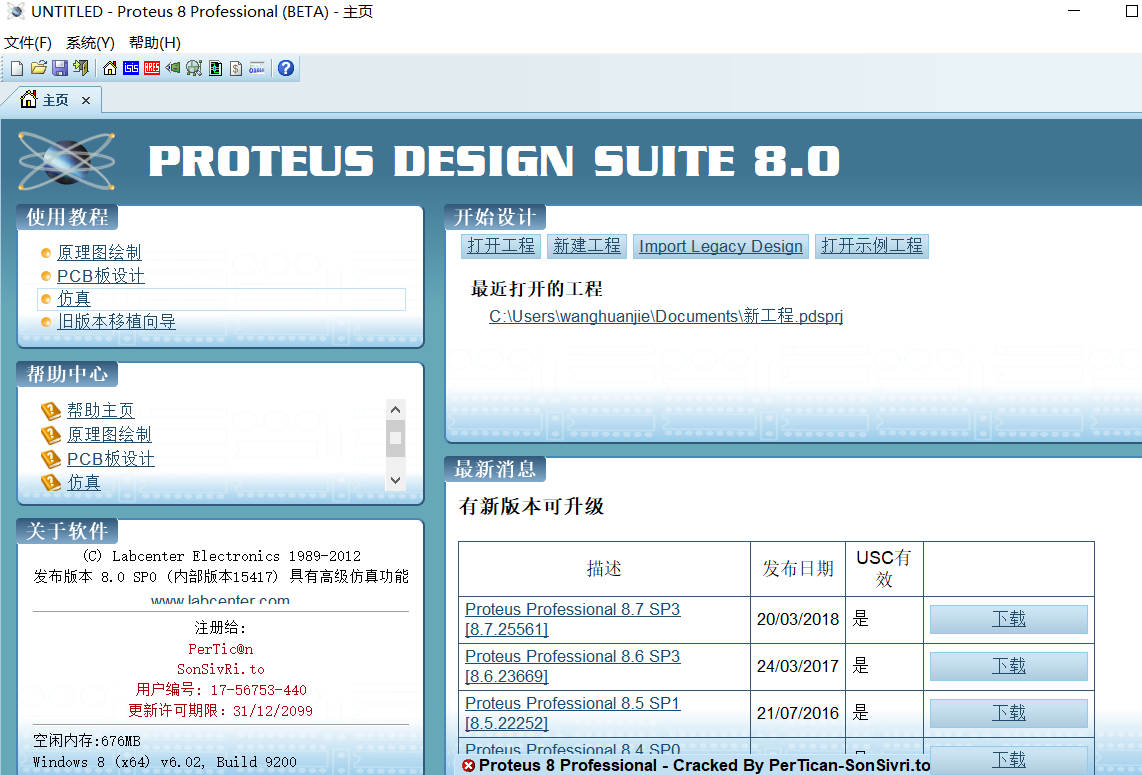Click the 更新许可期限: 31/12/2099 text
The width and height of the screenshot is (1142, 775).
(x=221, y=711)
